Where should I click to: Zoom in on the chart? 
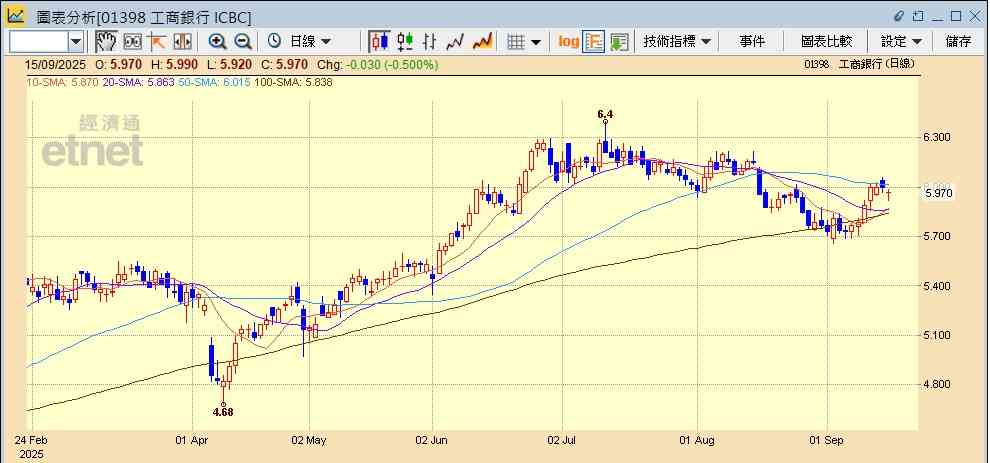tap(218, 42)
